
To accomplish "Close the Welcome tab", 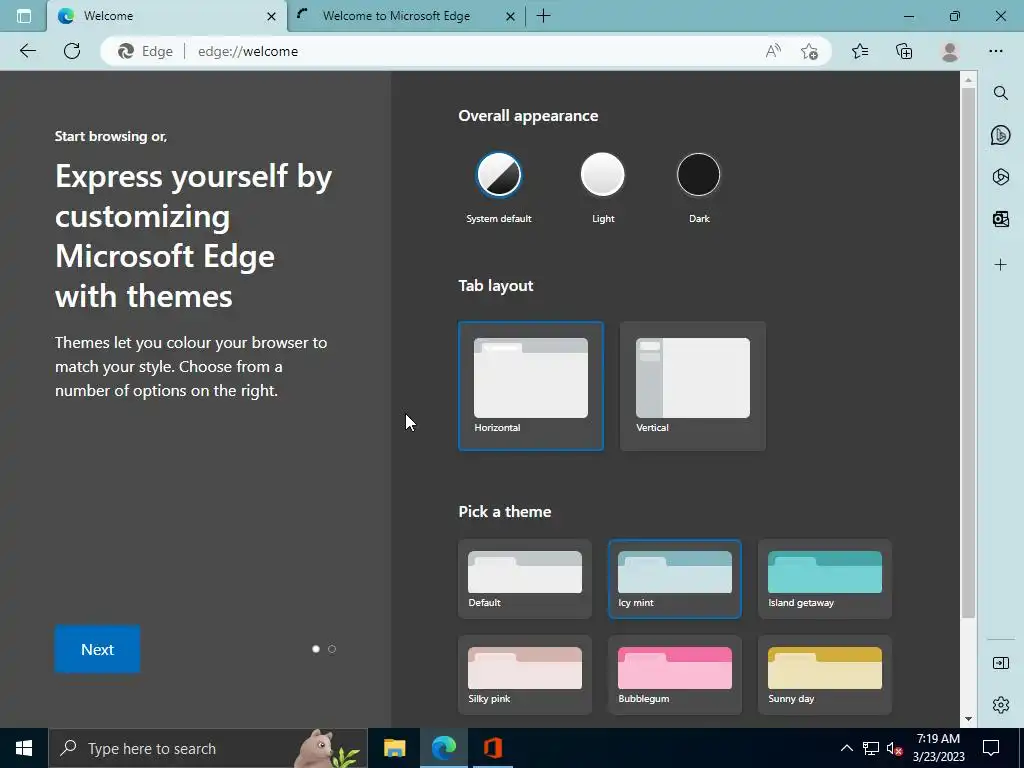I will (272, 16).
